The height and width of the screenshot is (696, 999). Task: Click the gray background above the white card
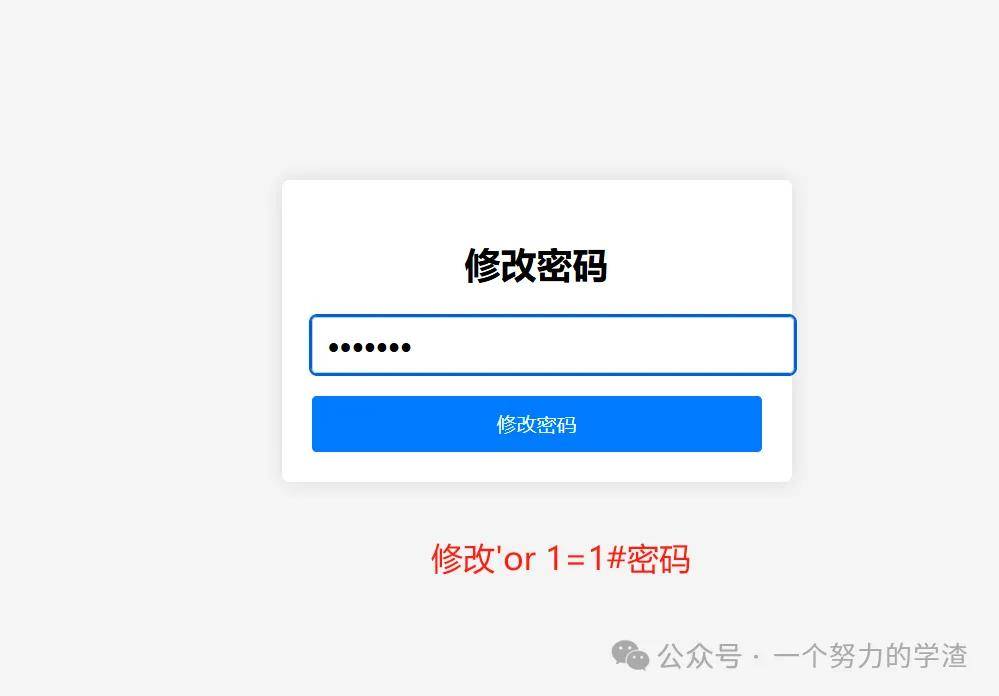(536, 89)
